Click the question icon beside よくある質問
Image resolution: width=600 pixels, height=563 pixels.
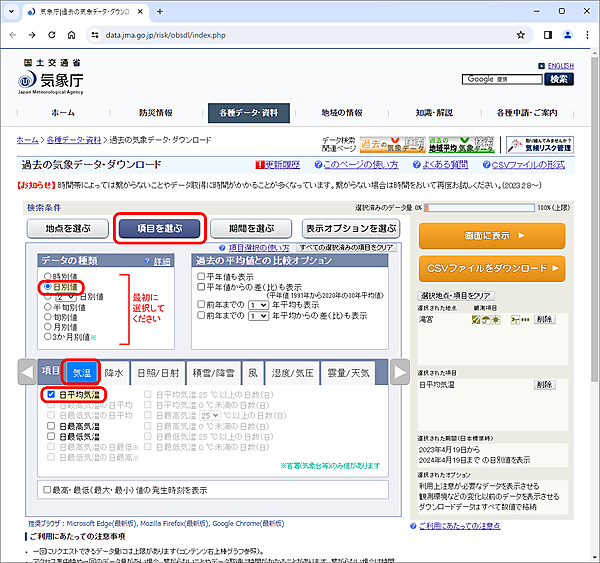point(416,165)
